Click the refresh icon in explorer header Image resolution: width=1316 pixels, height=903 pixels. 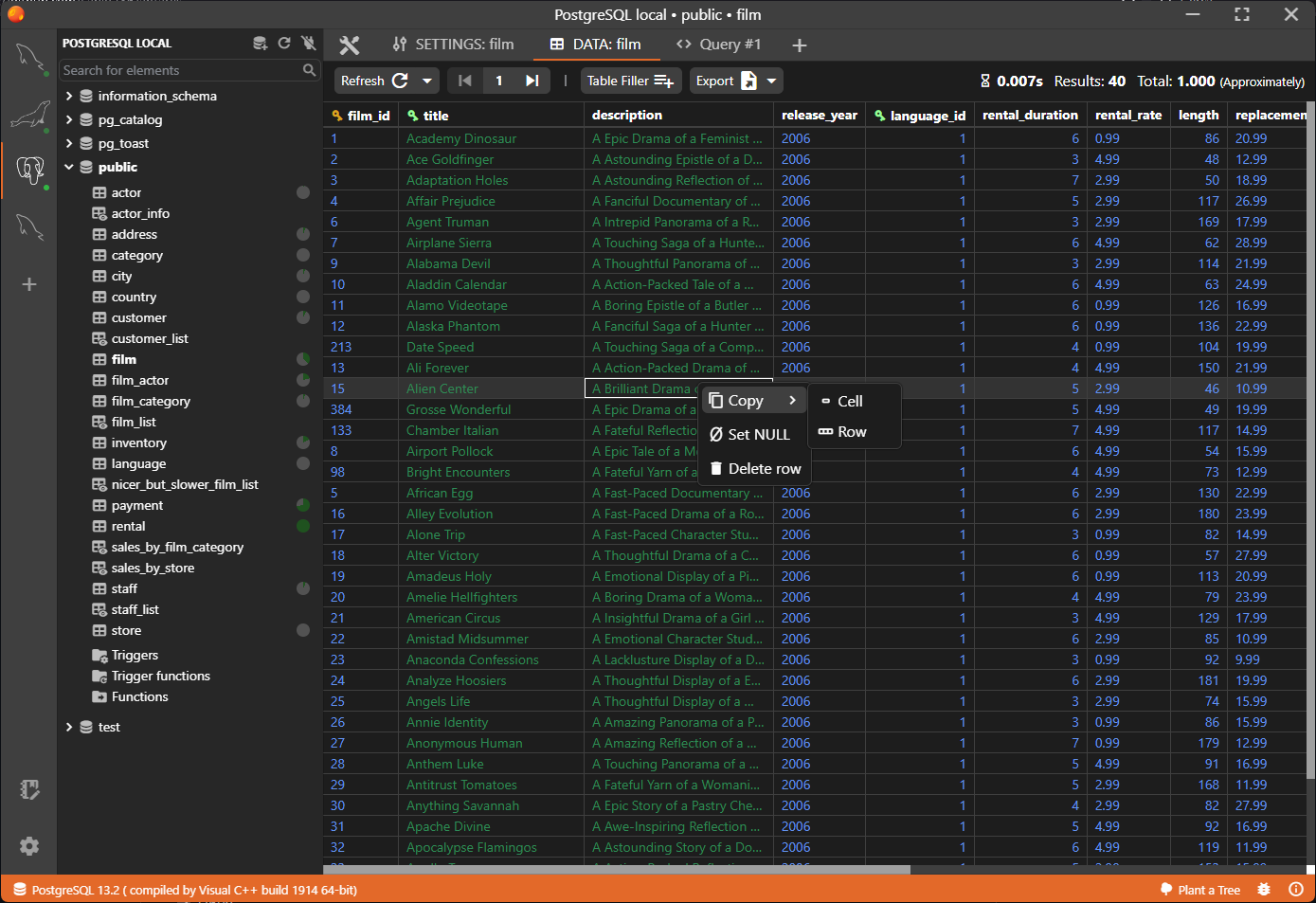tap(284, 44)
